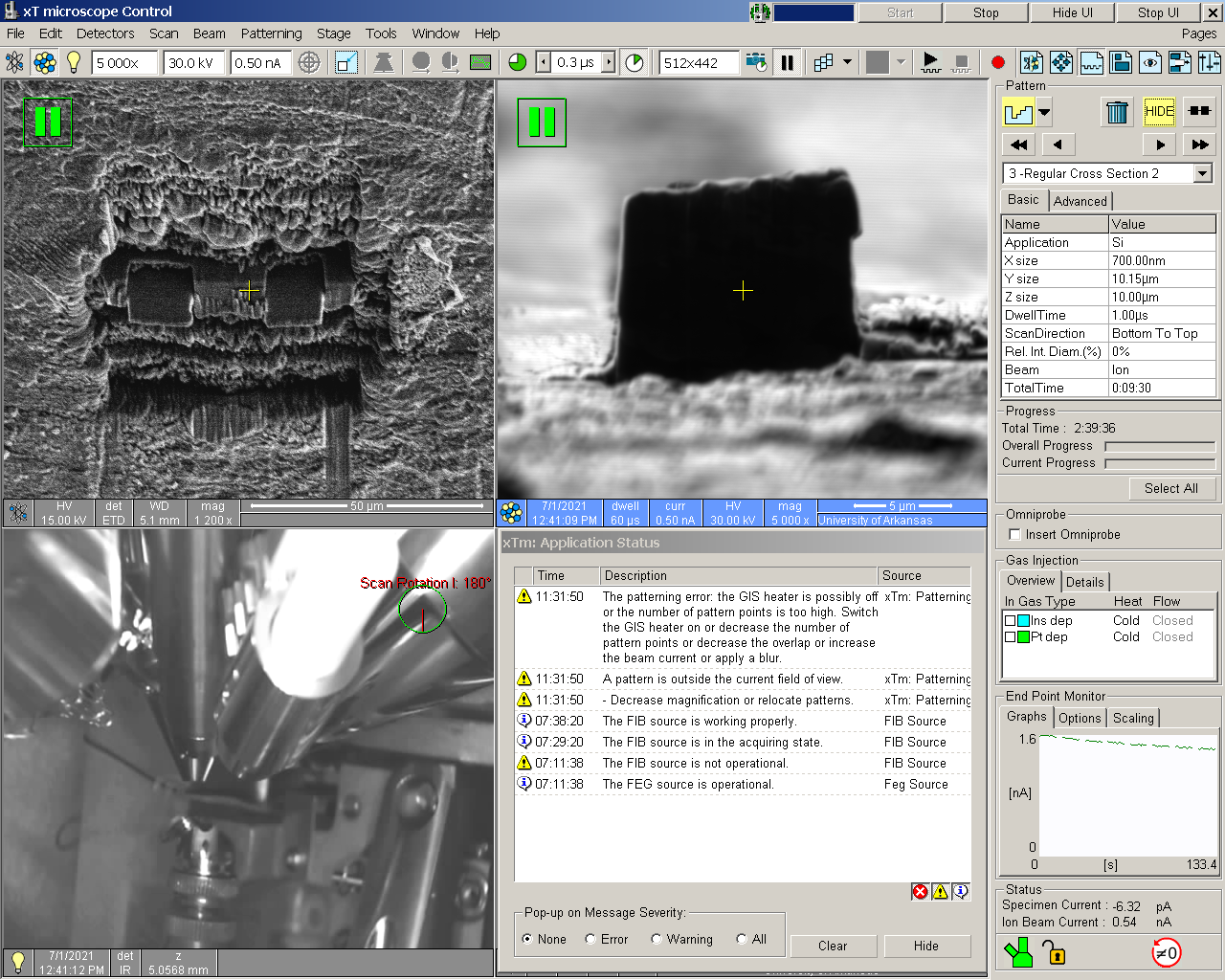
Task: Click the green padlock status icon
Action: tap(1054, 952)
